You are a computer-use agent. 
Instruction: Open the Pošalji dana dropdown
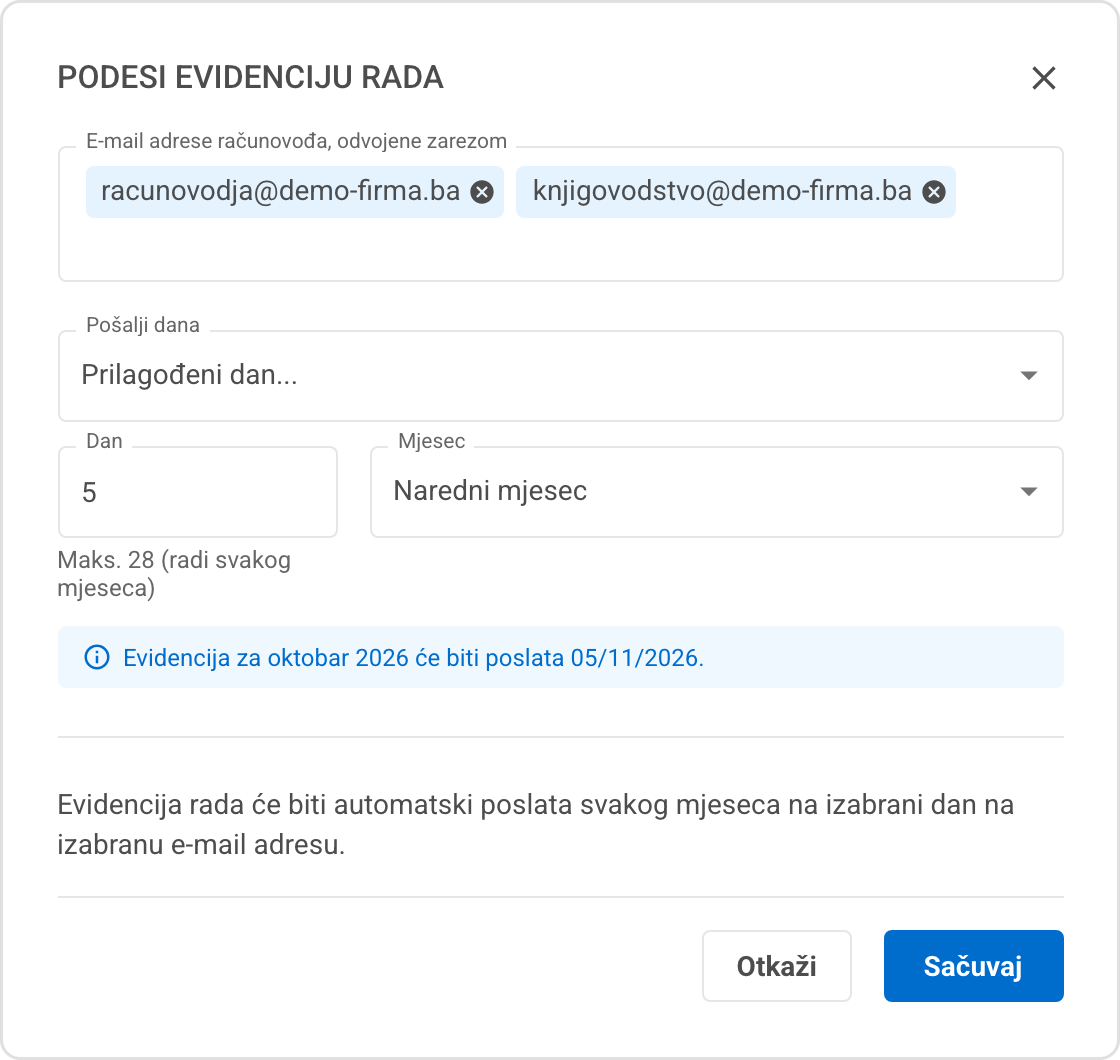(561, 376)
